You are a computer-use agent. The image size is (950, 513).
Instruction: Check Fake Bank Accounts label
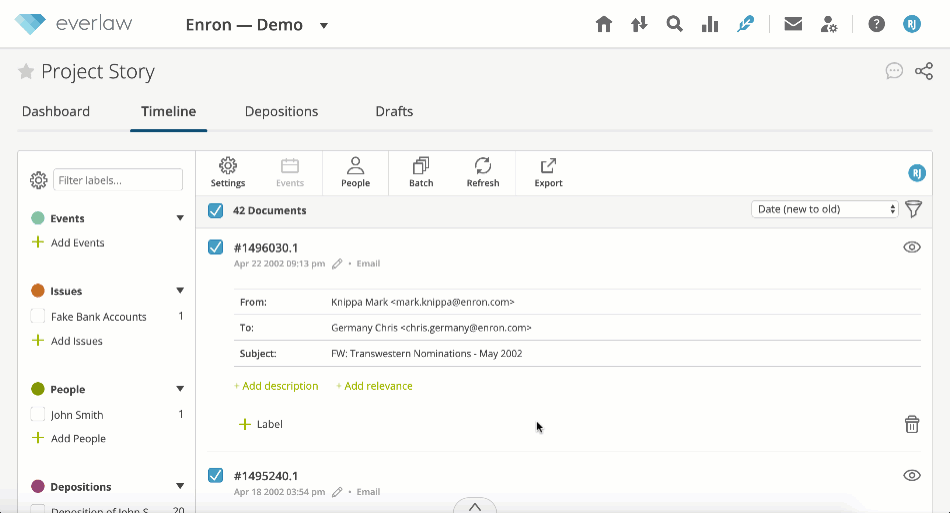38,316
